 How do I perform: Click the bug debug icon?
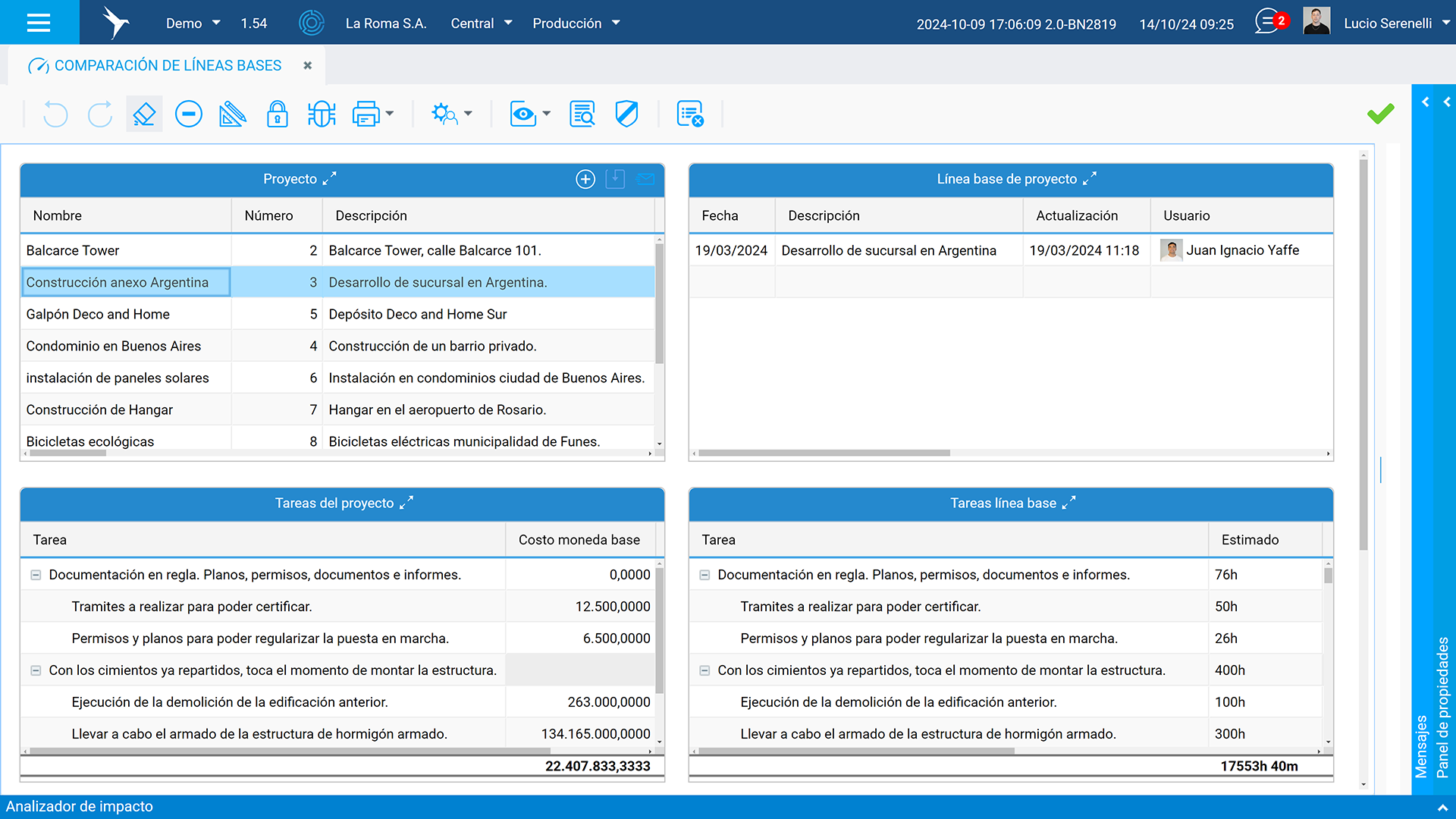click(322, 115)
